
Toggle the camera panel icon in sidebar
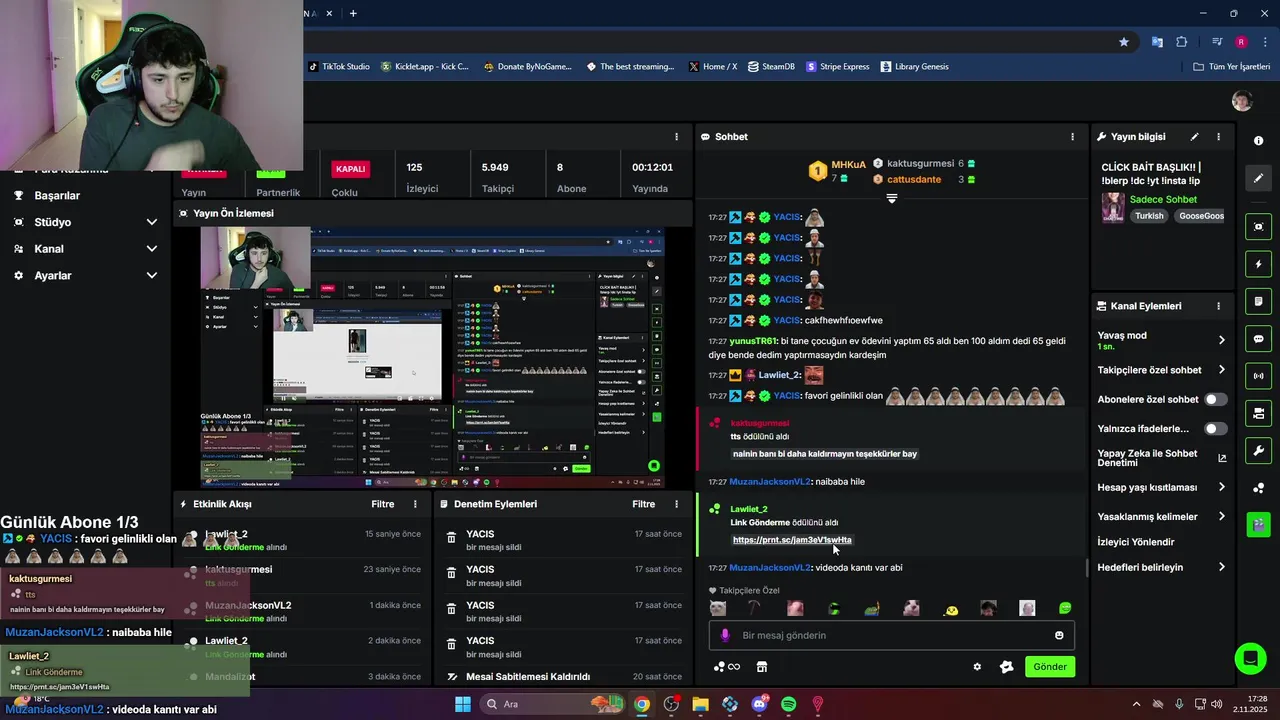point(1259,413)
